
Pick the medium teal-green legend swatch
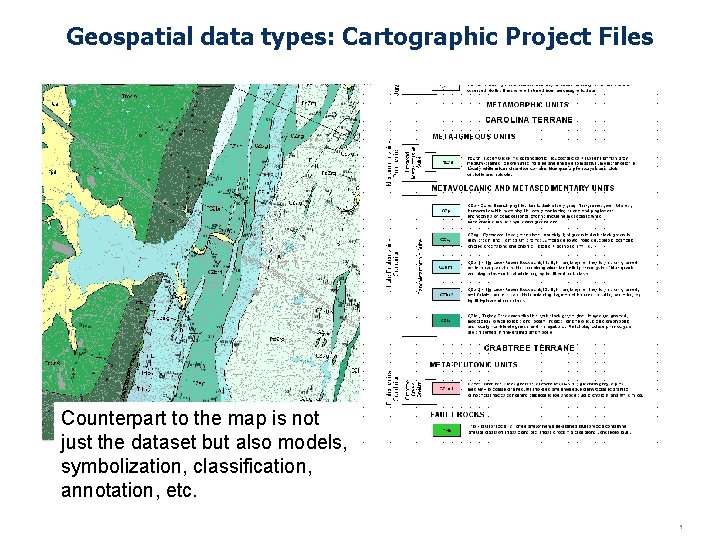(x=446, y=239)
